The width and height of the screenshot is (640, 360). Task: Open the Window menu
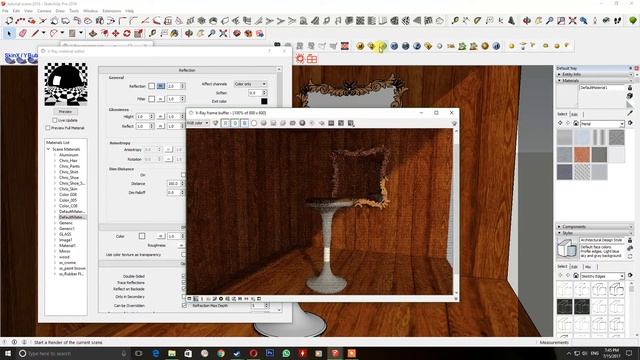click(x=91, y=11)
